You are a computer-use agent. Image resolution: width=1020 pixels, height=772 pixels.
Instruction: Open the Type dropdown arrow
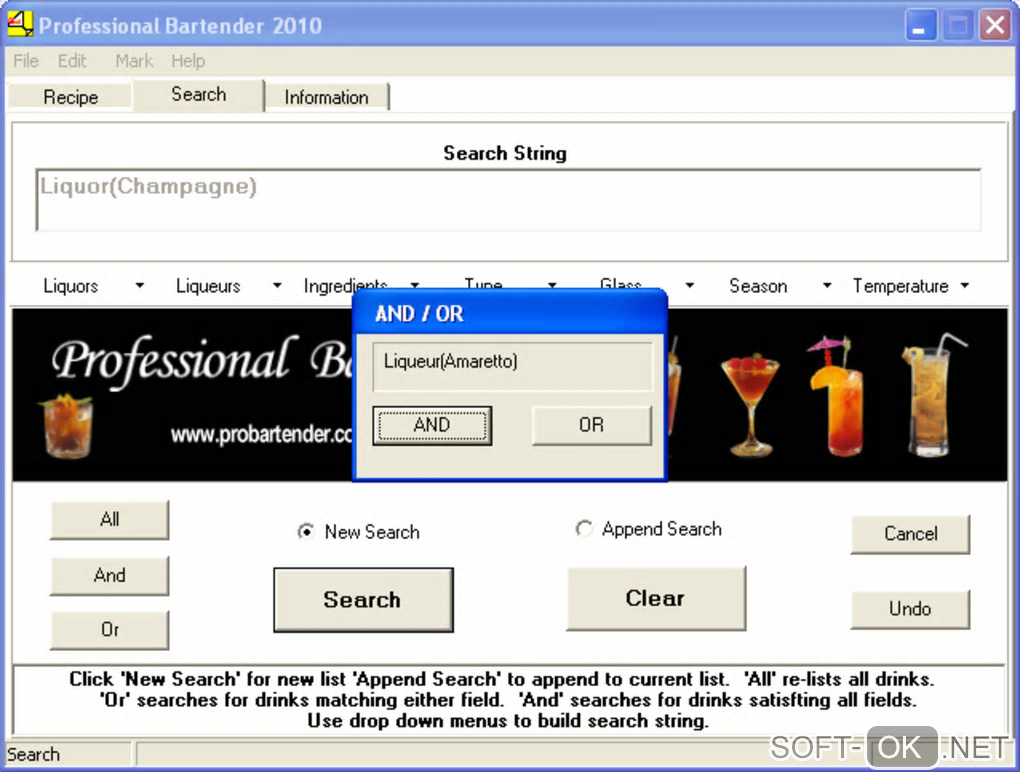tap(552, 285)
